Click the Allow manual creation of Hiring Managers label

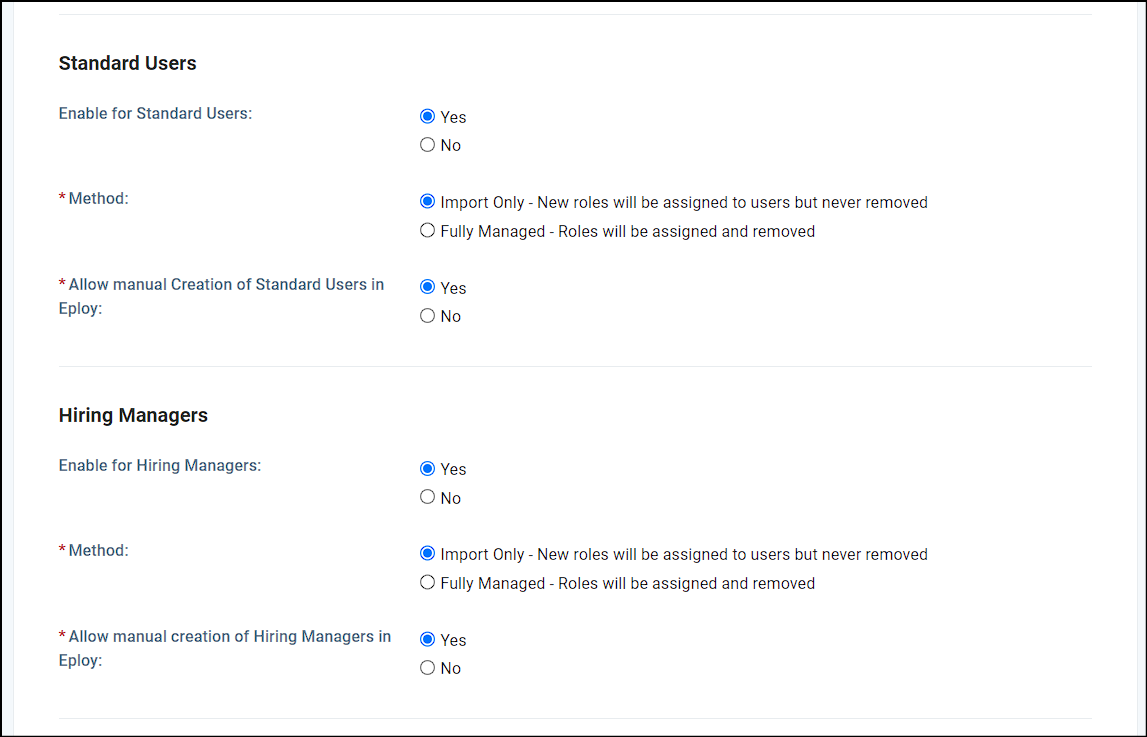pyautogui.click(x=224, y=648)
